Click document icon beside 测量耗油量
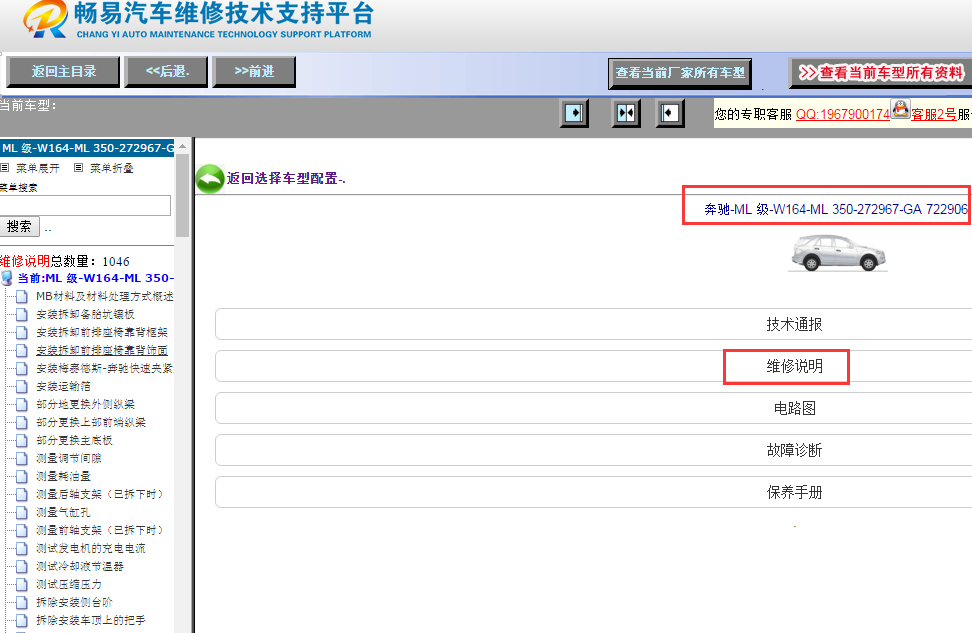Viewport: 972px width, 633px height. pos(22,476)
